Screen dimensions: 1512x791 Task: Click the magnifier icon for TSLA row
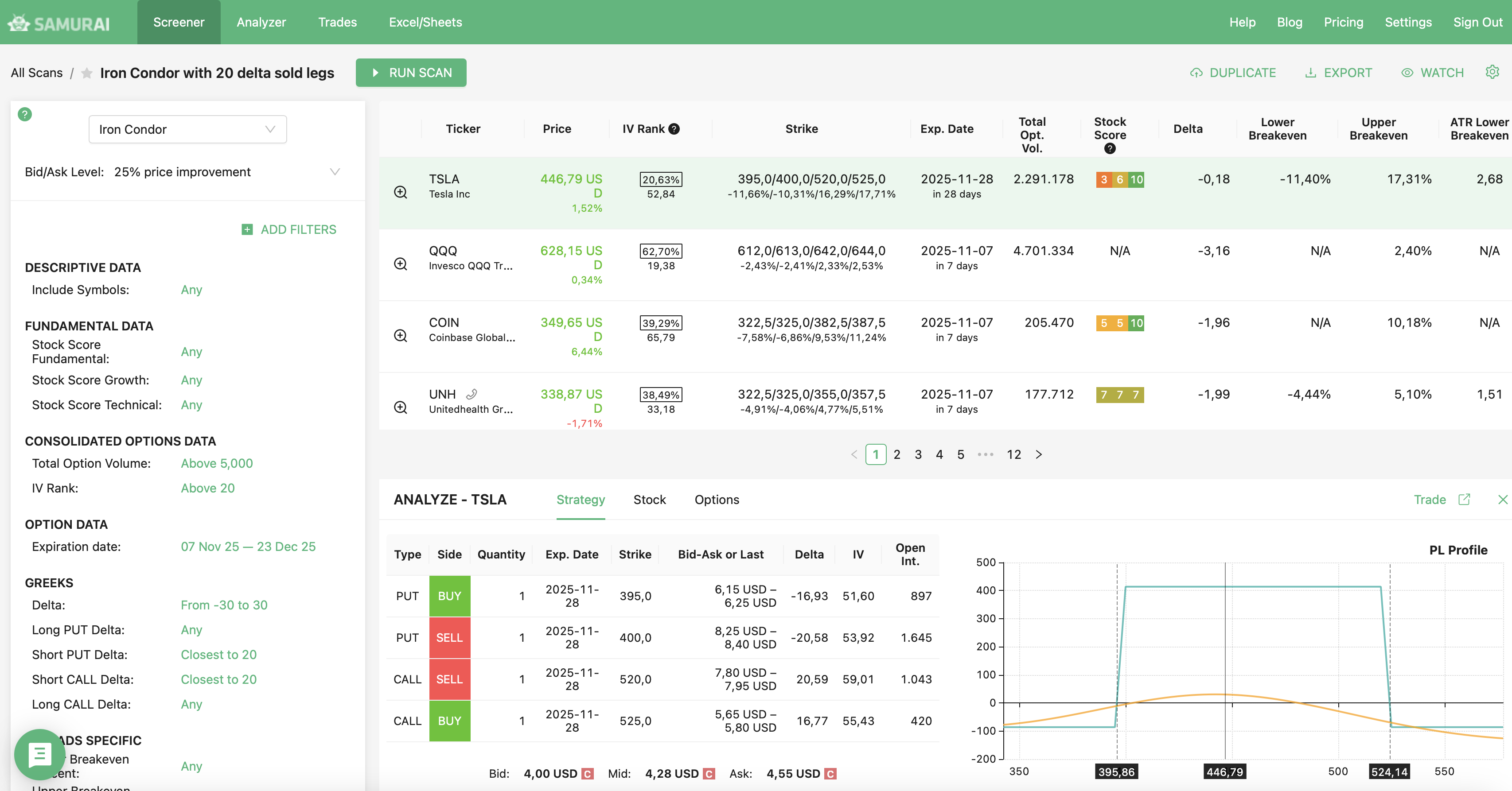[x=400, y=192]
